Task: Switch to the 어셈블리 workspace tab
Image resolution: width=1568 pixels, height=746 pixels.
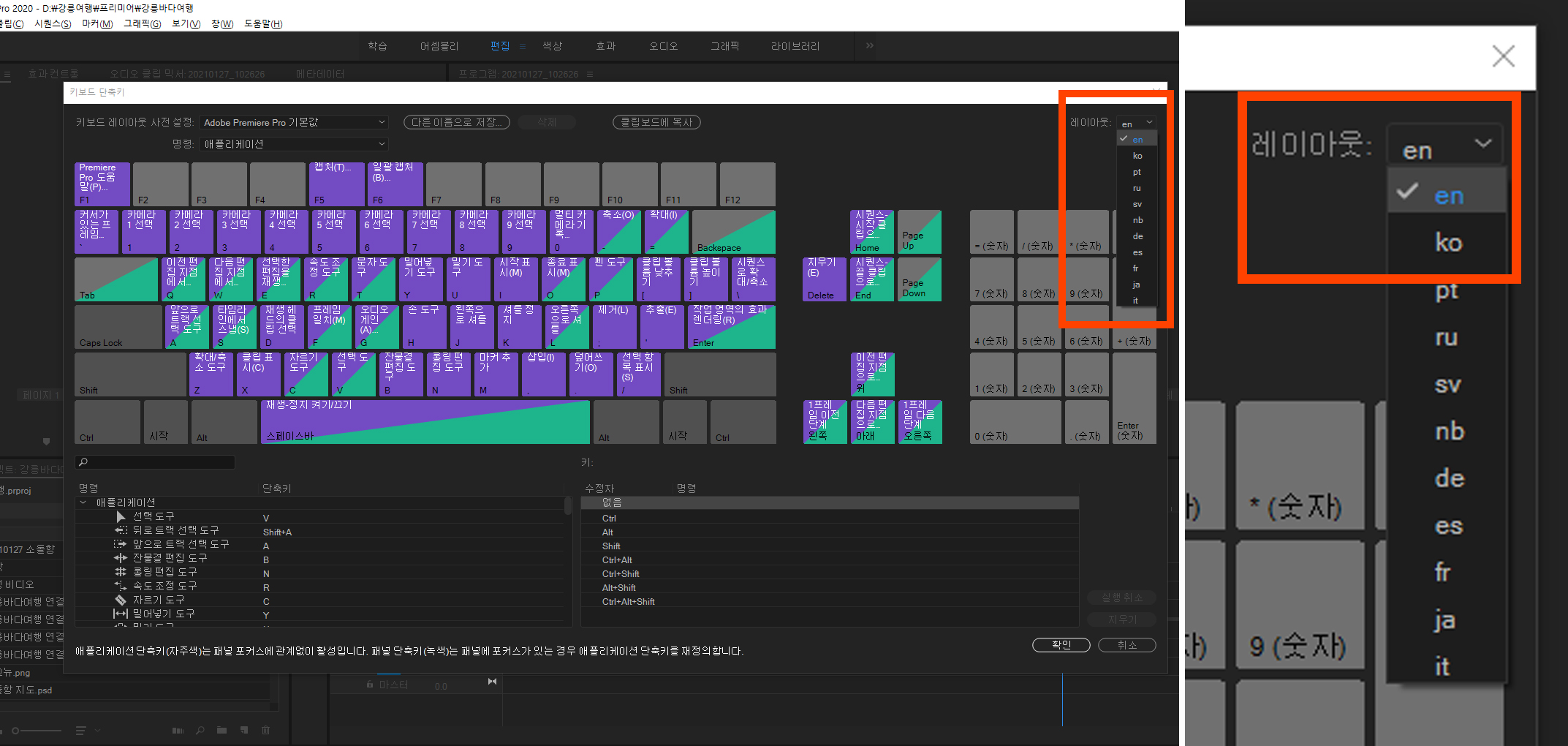Action: pyautogui.click(x=439, y=46)
